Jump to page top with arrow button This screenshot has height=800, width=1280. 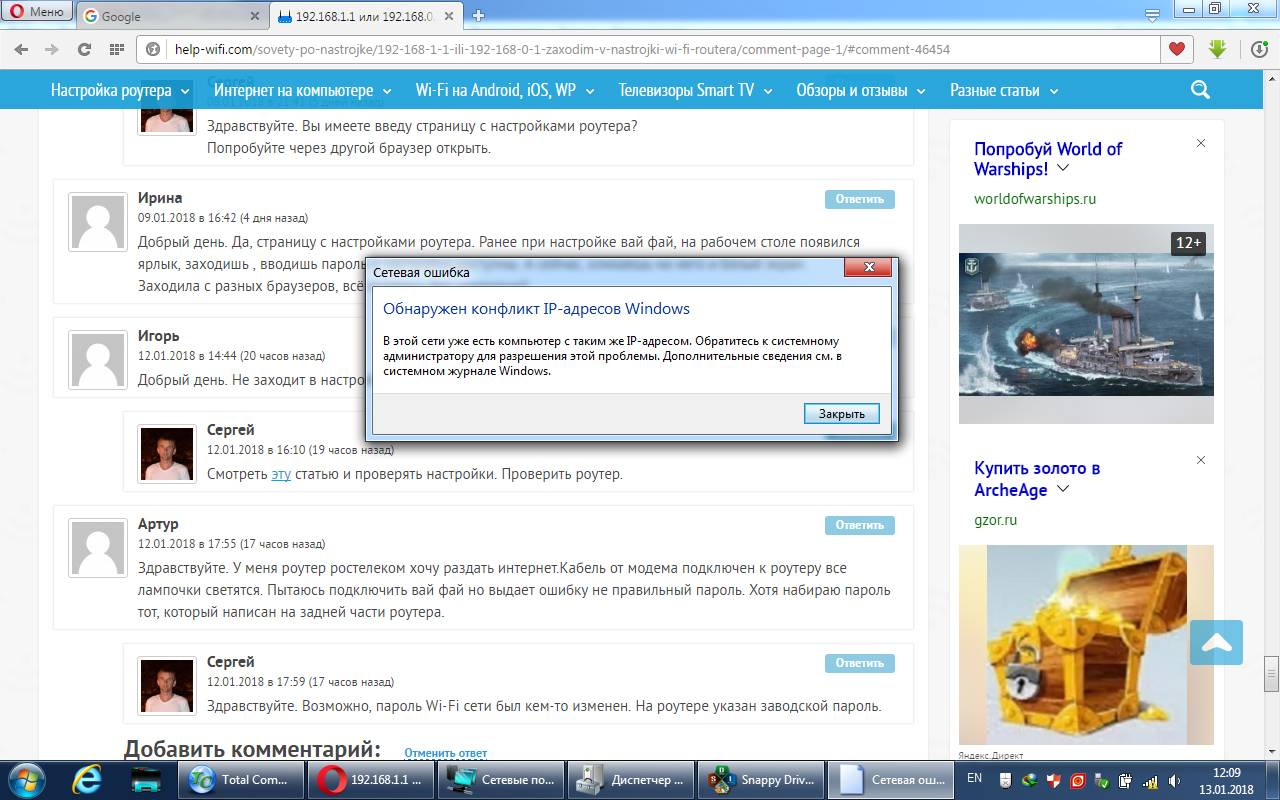(1216, 643)
